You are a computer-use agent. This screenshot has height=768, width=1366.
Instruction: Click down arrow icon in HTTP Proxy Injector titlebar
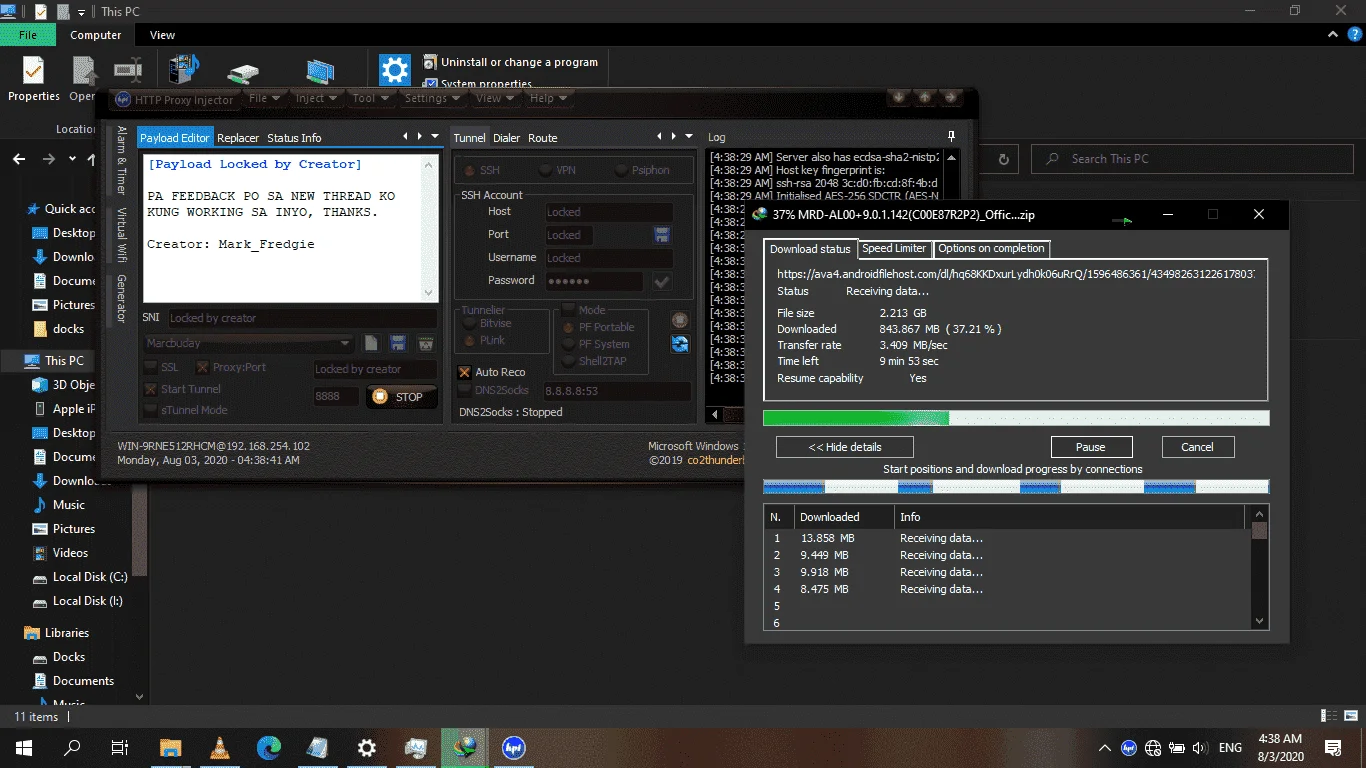pos(899,97)
